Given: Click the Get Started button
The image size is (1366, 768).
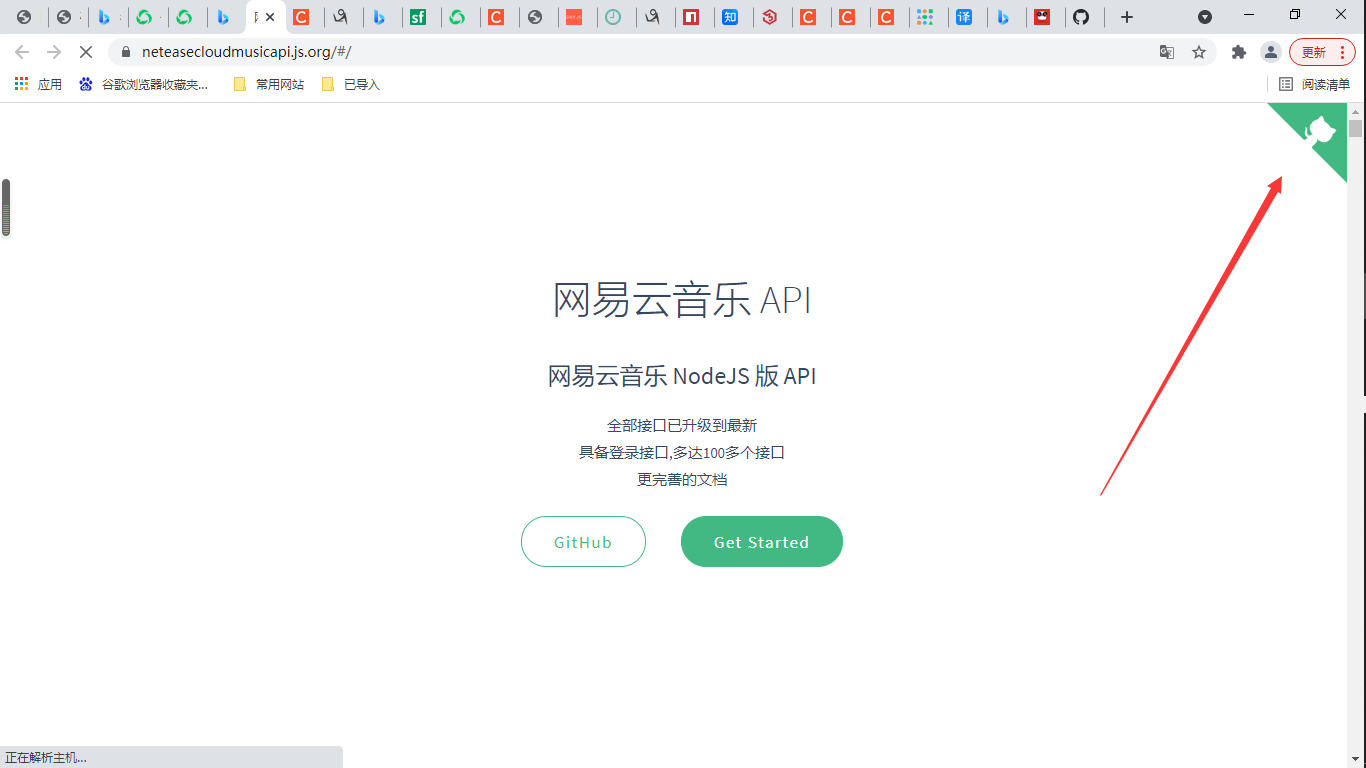Looking at the screenshot, I should click(761, 541).
